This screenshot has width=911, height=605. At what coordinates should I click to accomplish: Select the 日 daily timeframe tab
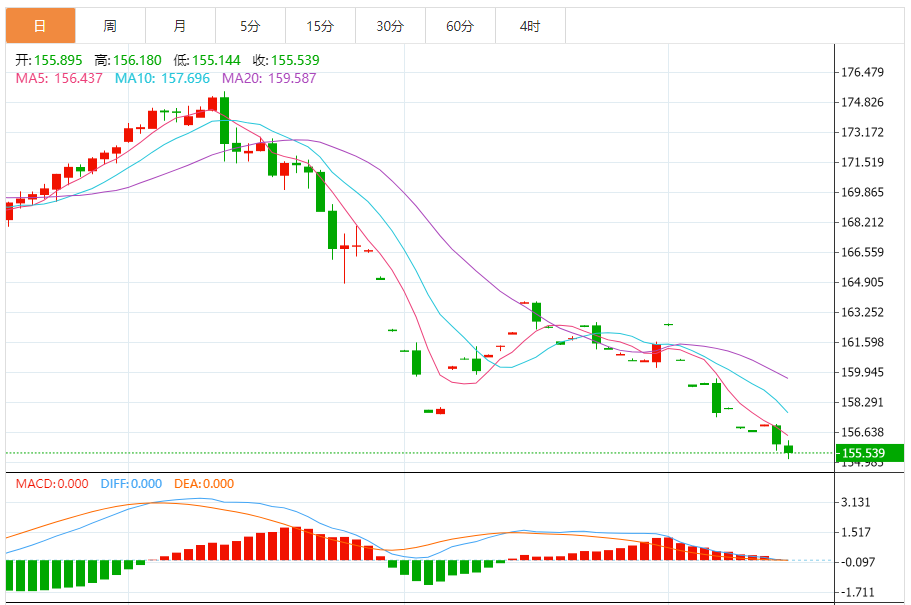pyautogui.click(x=40, y=26)
